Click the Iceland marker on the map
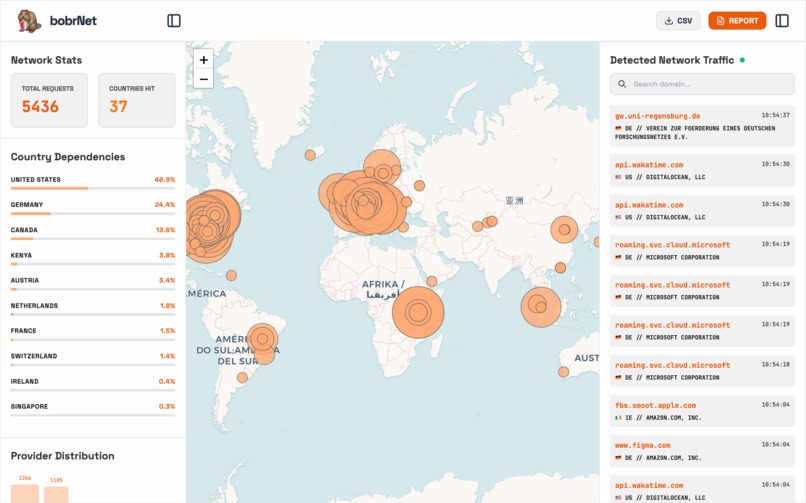806x503 pixels. tap(310, 155)
